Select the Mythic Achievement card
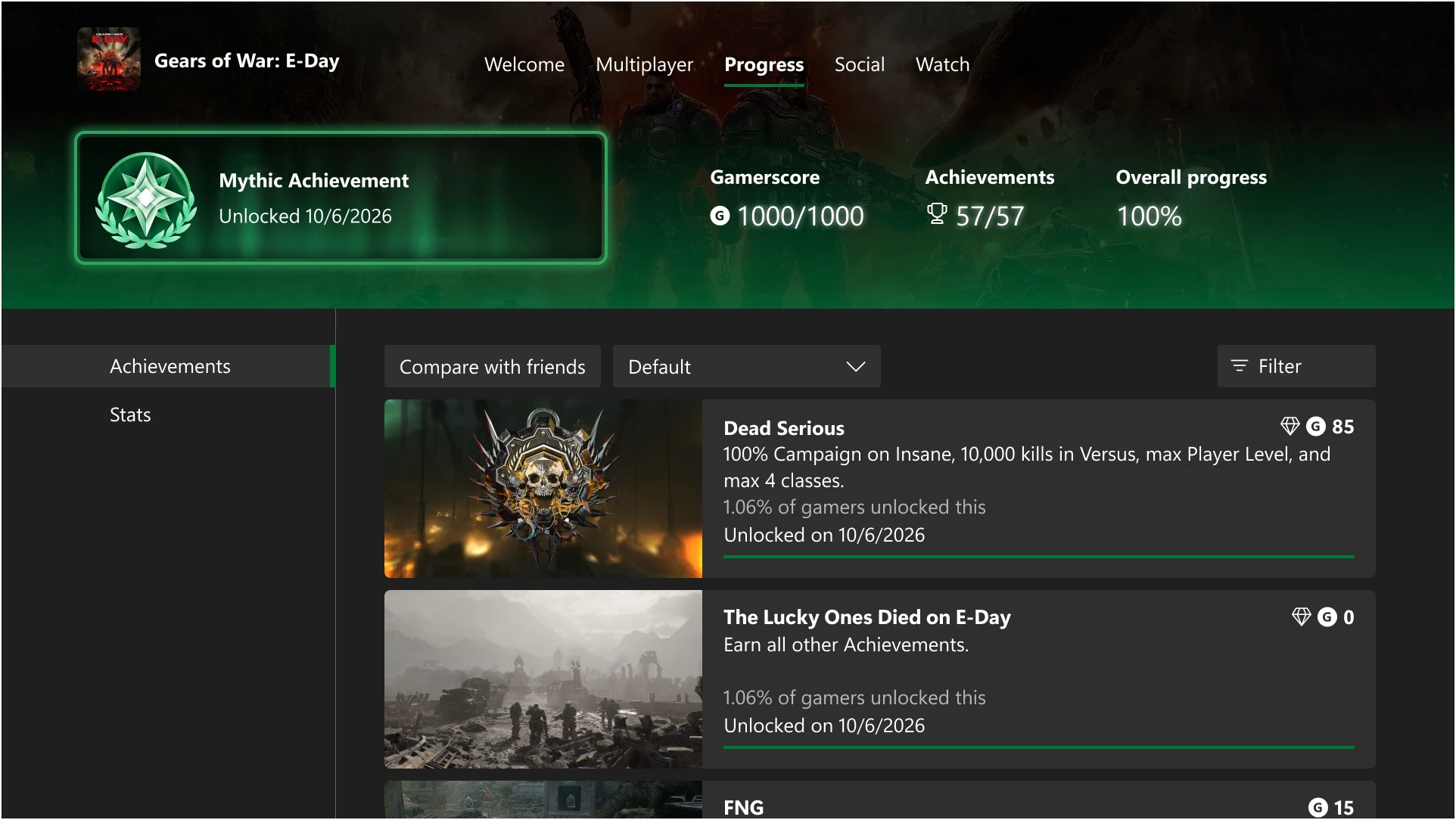1456x820 pixels. [341, 198]
